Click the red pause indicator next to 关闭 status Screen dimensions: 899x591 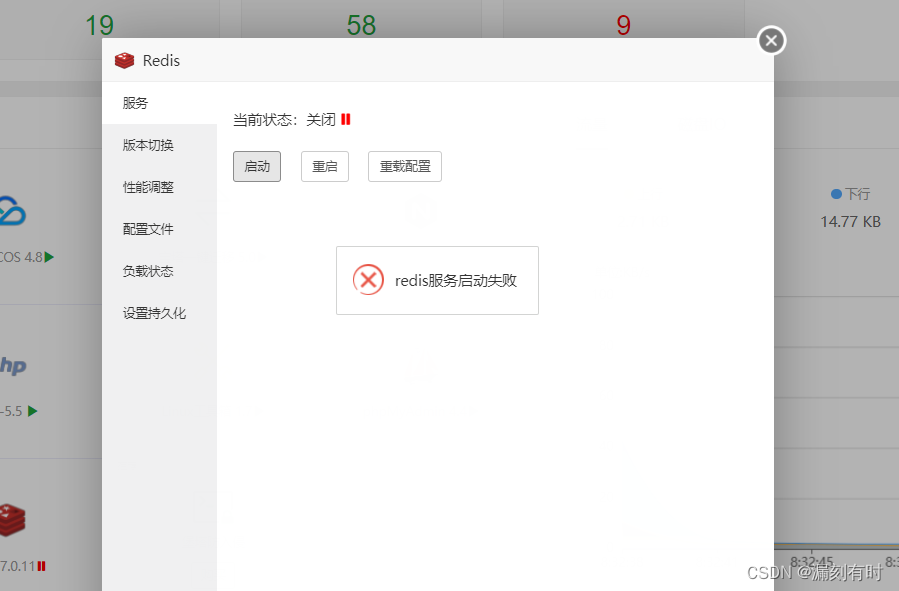pyautogui.click(x=346, y=118)
